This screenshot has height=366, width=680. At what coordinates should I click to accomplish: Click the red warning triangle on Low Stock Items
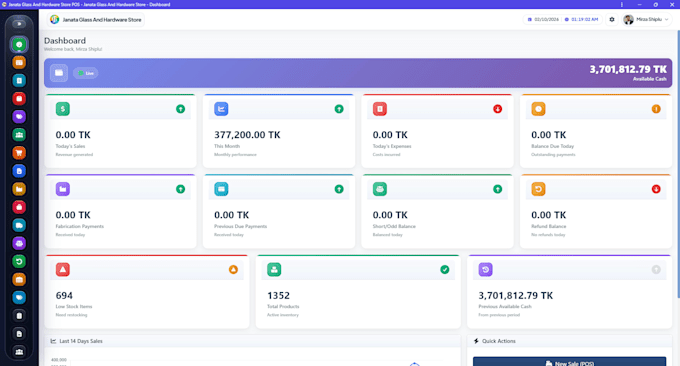[62, 270]
